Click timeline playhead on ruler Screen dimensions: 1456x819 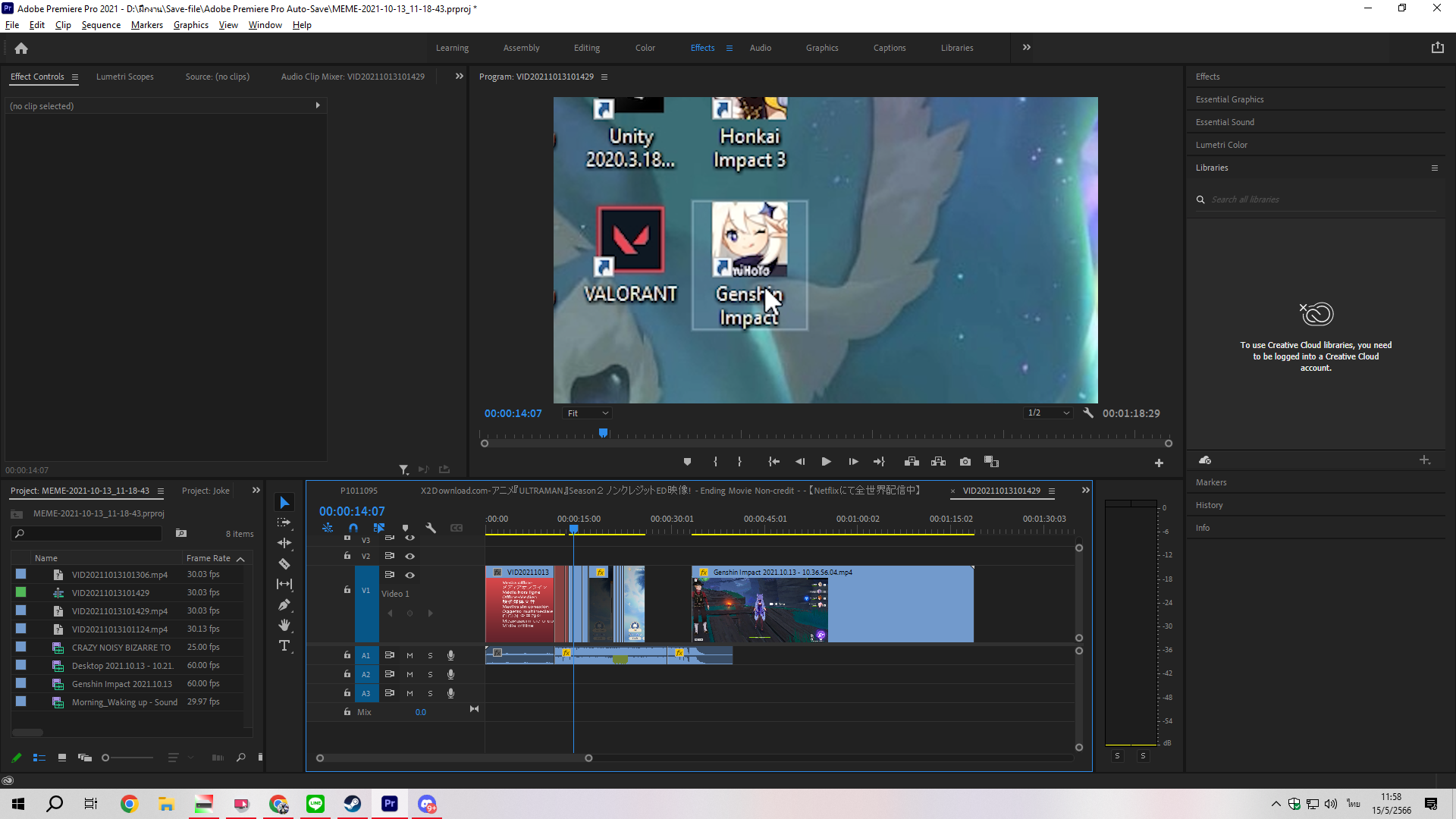[574, 529]
